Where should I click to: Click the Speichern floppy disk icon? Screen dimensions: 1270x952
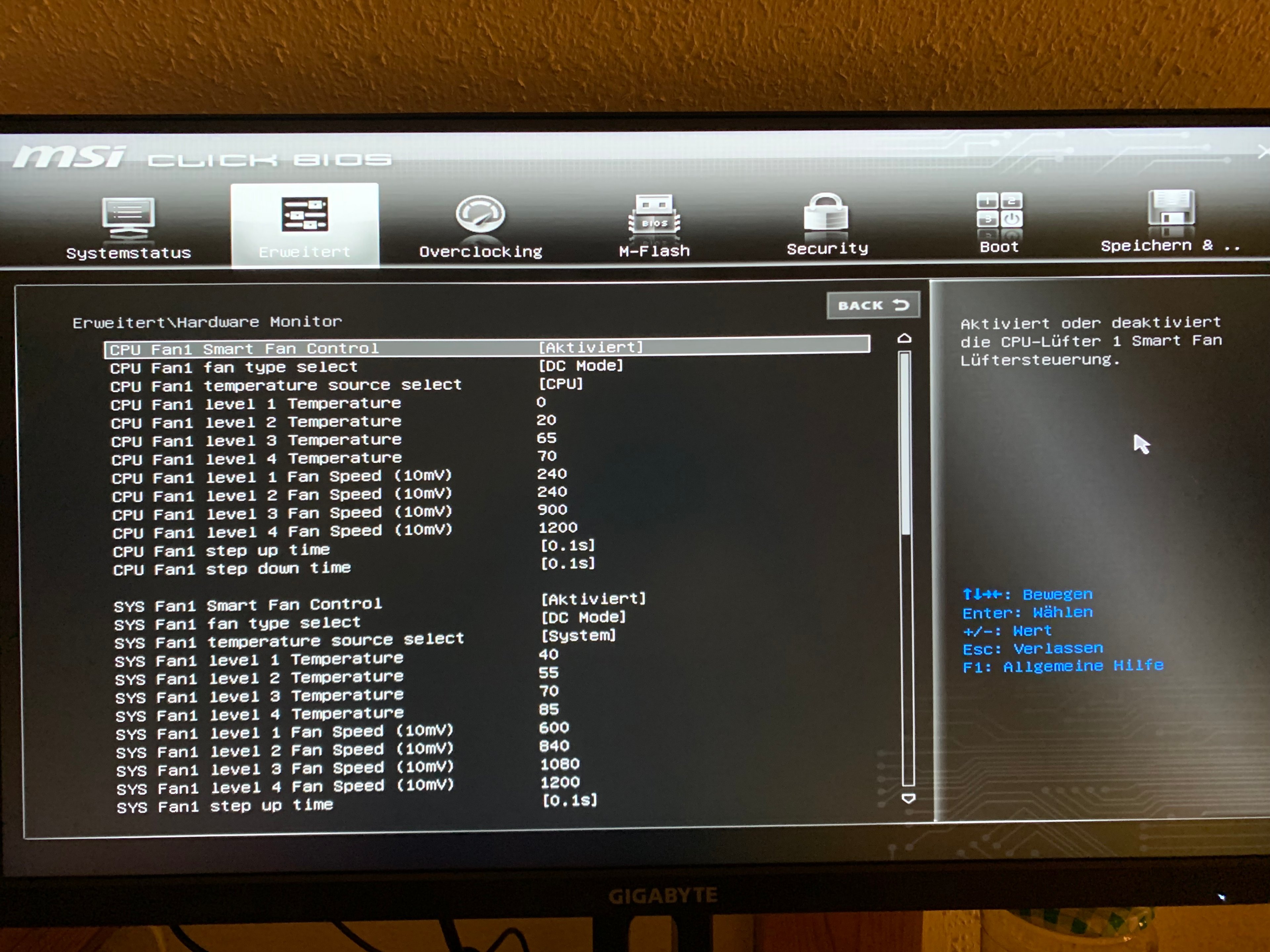1171,208
